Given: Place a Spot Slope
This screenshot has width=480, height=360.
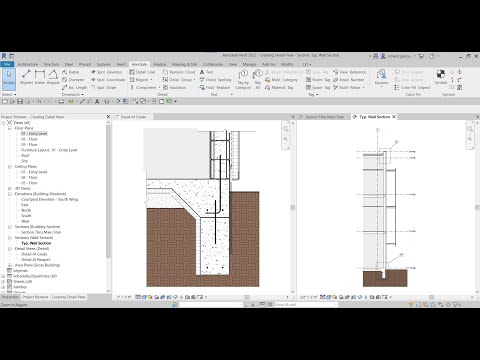Looking at the screenshot, I should (x=104, y=87).
